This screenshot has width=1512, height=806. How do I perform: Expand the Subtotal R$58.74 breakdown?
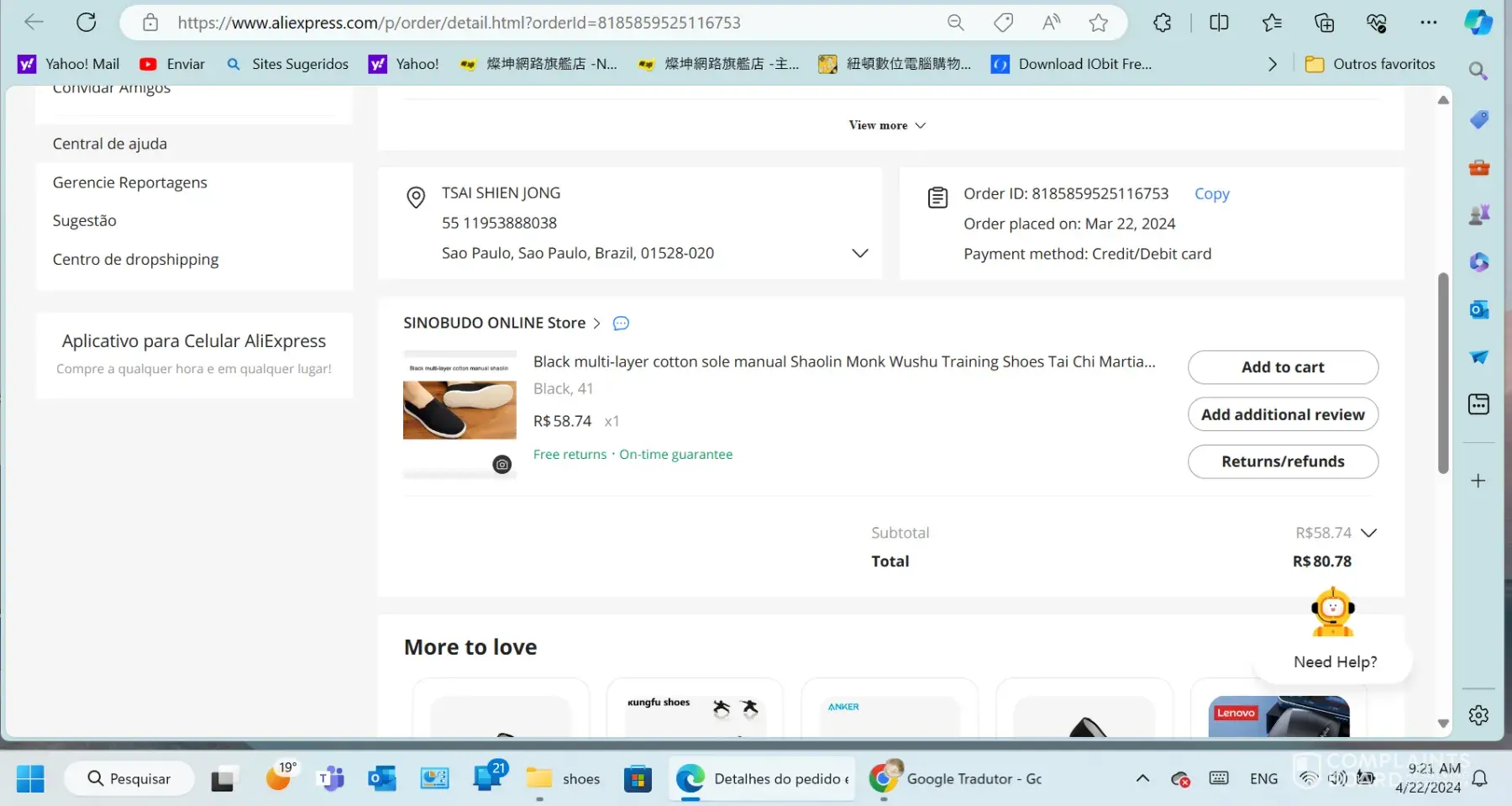point(1368,533)
